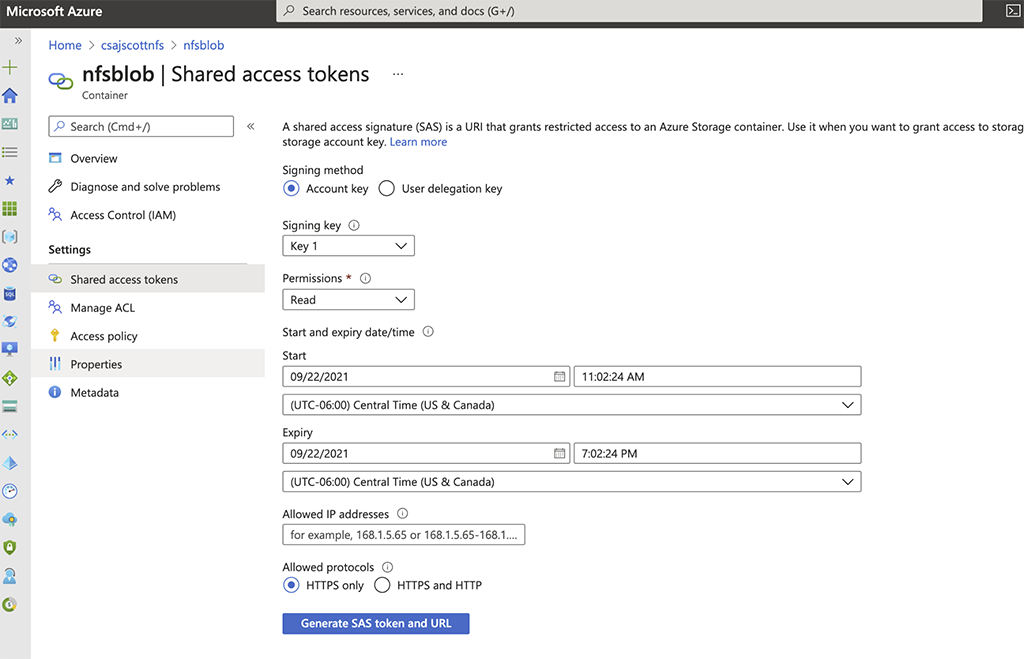Open the Start time zone dropdown
This screenshot has height=659, width=1024.
[x=571, y=405]
